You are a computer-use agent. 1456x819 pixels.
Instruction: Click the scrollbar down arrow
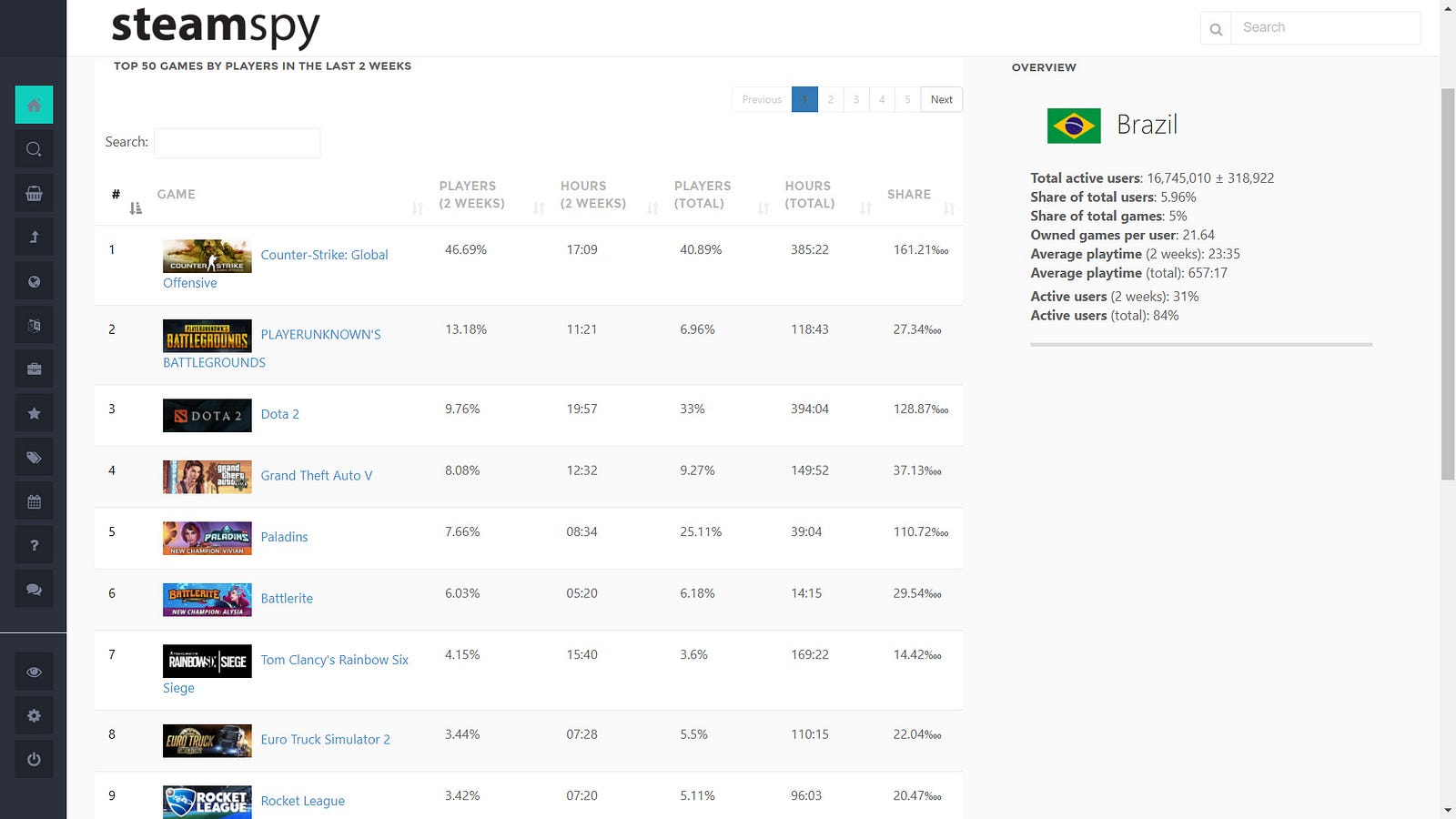point(1448,810)
